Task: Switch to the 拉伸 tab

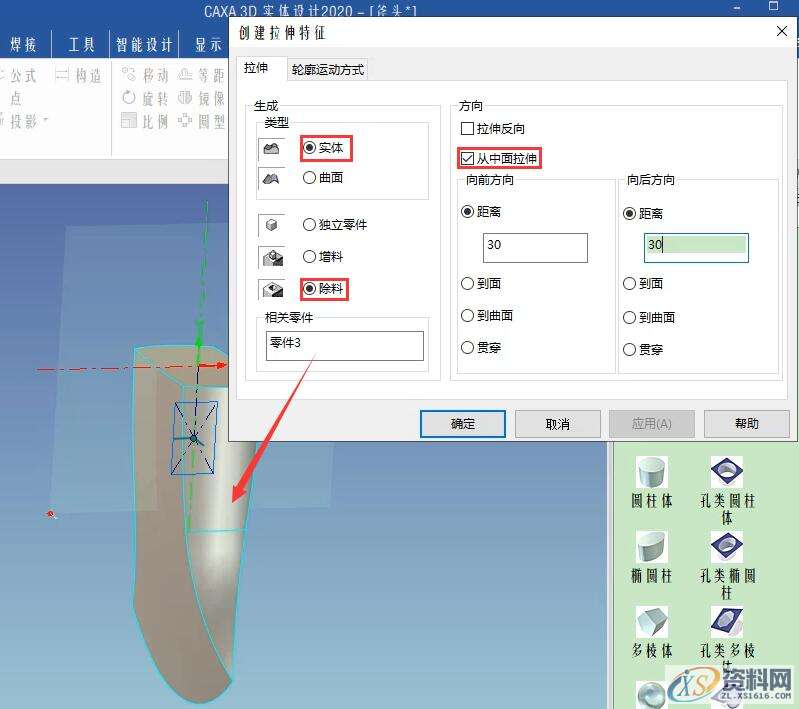Action: [256, 68]
